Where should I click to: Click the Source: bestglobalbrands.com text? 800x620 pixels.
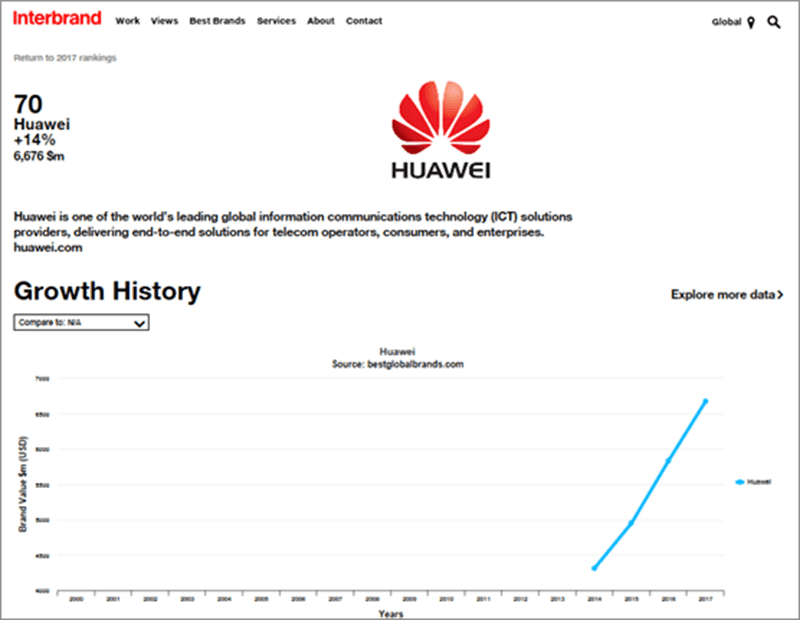point(398,364)
